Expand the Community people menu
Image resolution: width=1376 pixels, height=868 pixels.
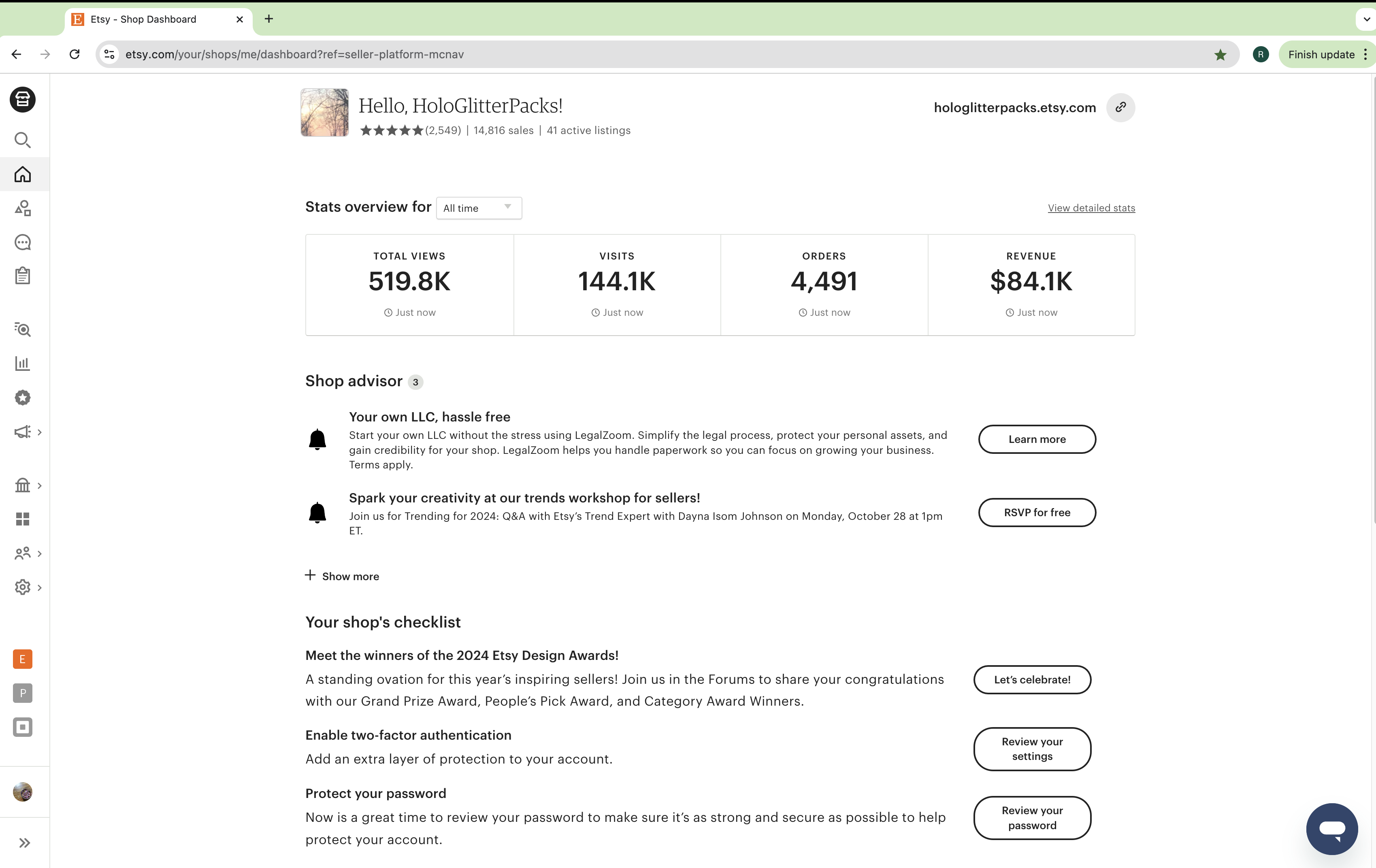(39, 553)
